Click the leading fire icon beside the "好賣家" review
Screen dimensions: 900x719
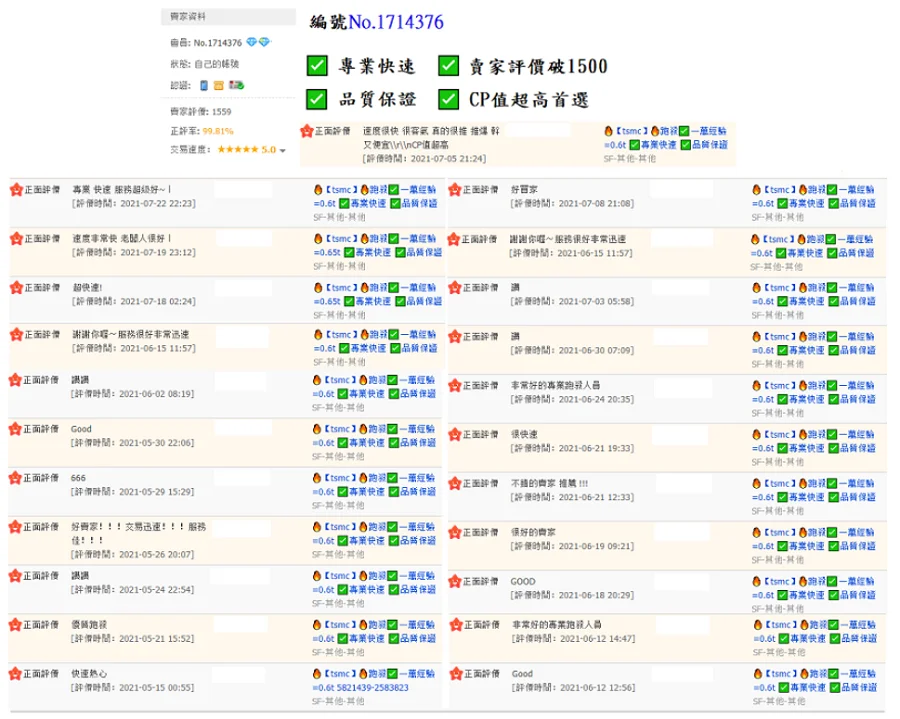coord(755,189)
